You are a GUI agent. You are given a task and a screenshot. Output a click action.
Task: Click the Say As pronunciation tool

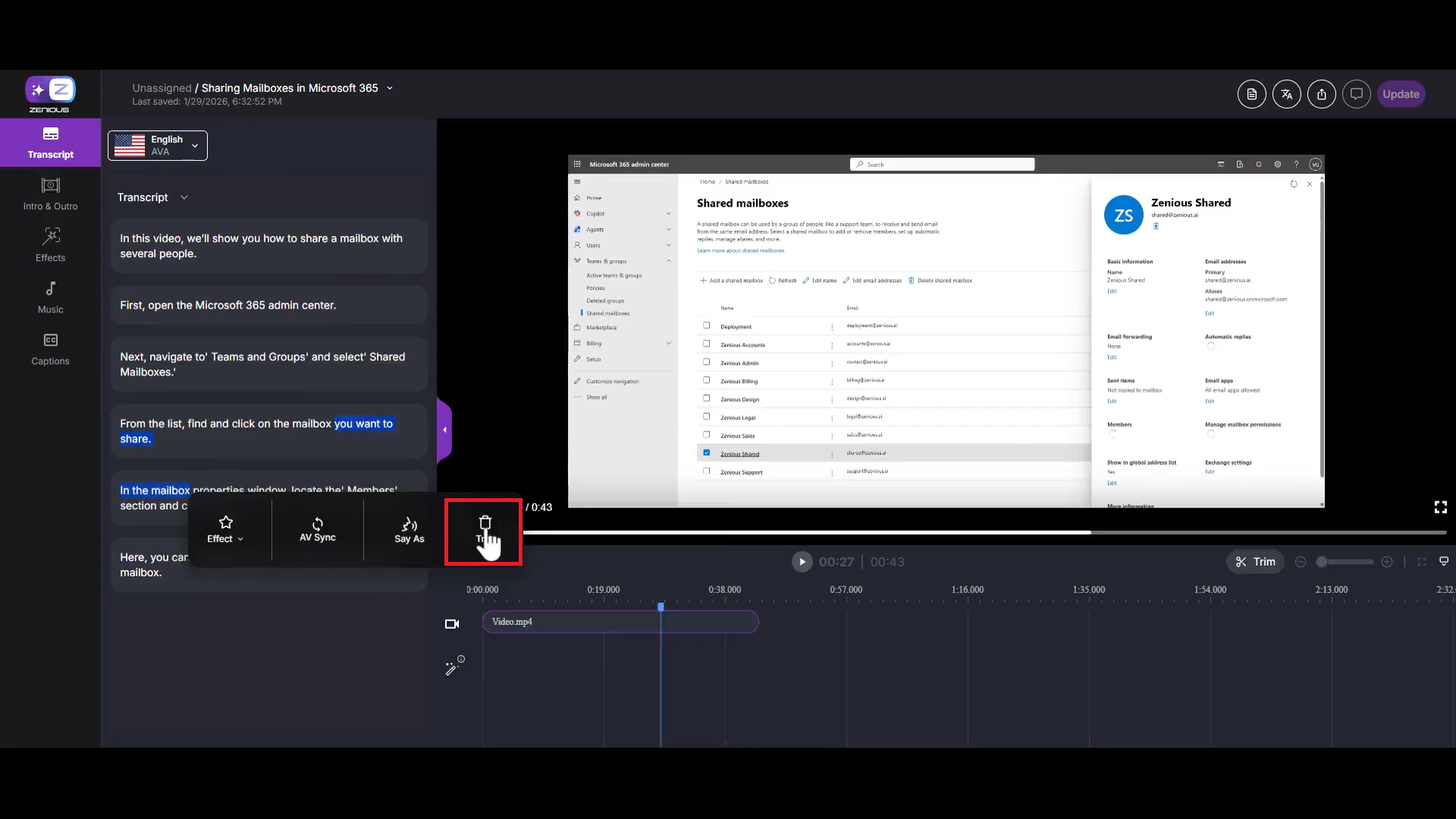coord(409,529)
